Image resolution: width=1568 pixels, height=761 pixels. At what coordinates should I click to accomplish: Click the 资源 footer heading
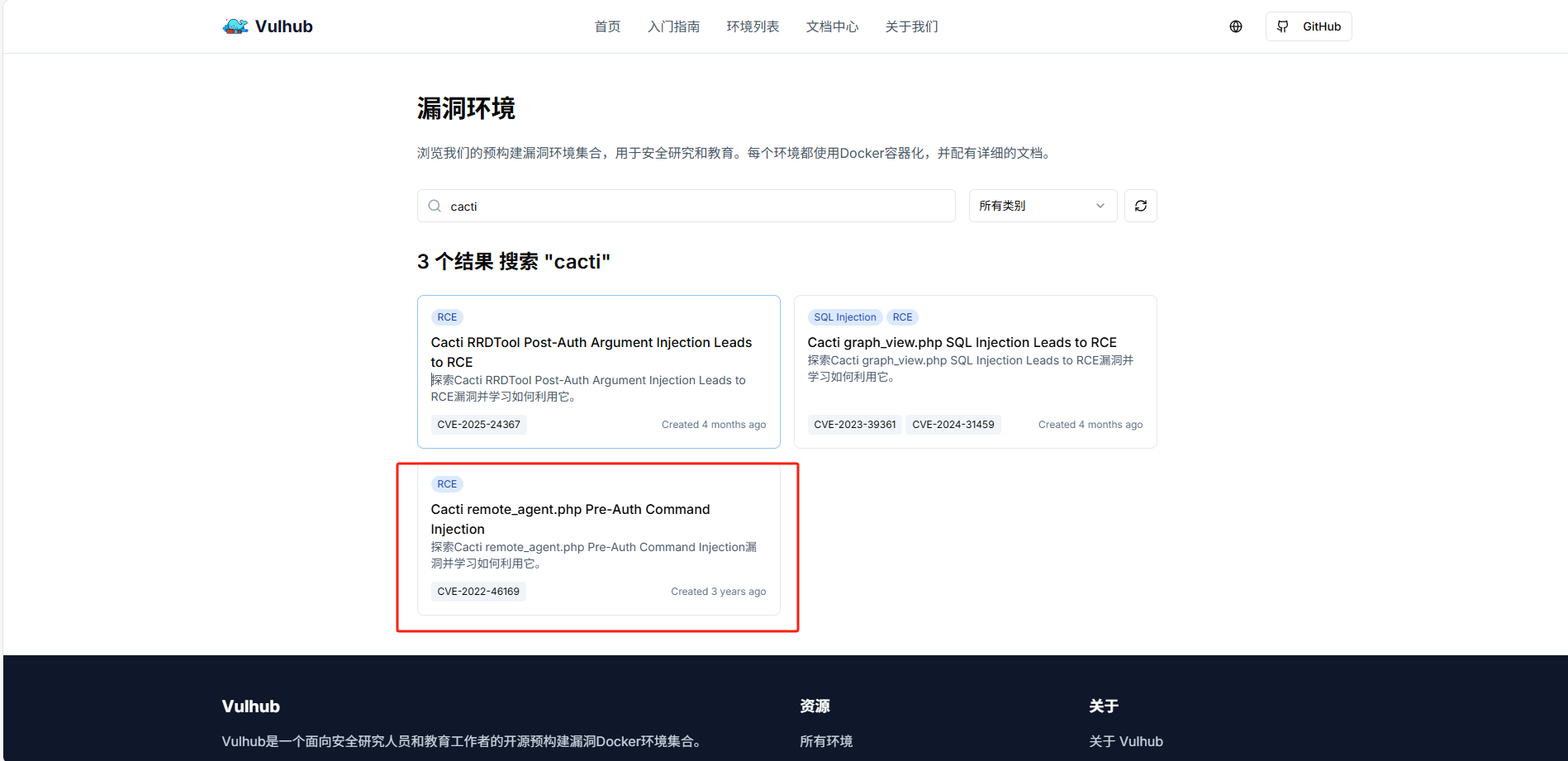[815, 706]
